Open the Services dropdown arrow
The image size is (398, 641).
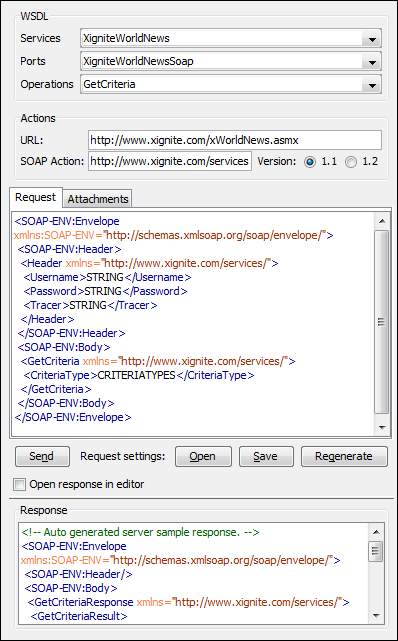[x=371, y=39]
